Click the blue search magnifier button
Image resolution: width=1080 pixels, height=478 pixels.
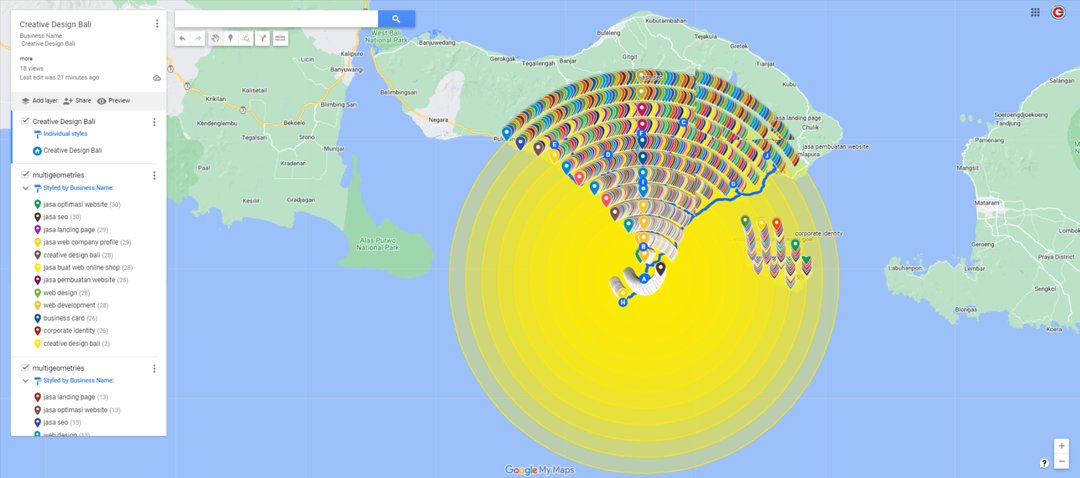[x=396, y=19]
